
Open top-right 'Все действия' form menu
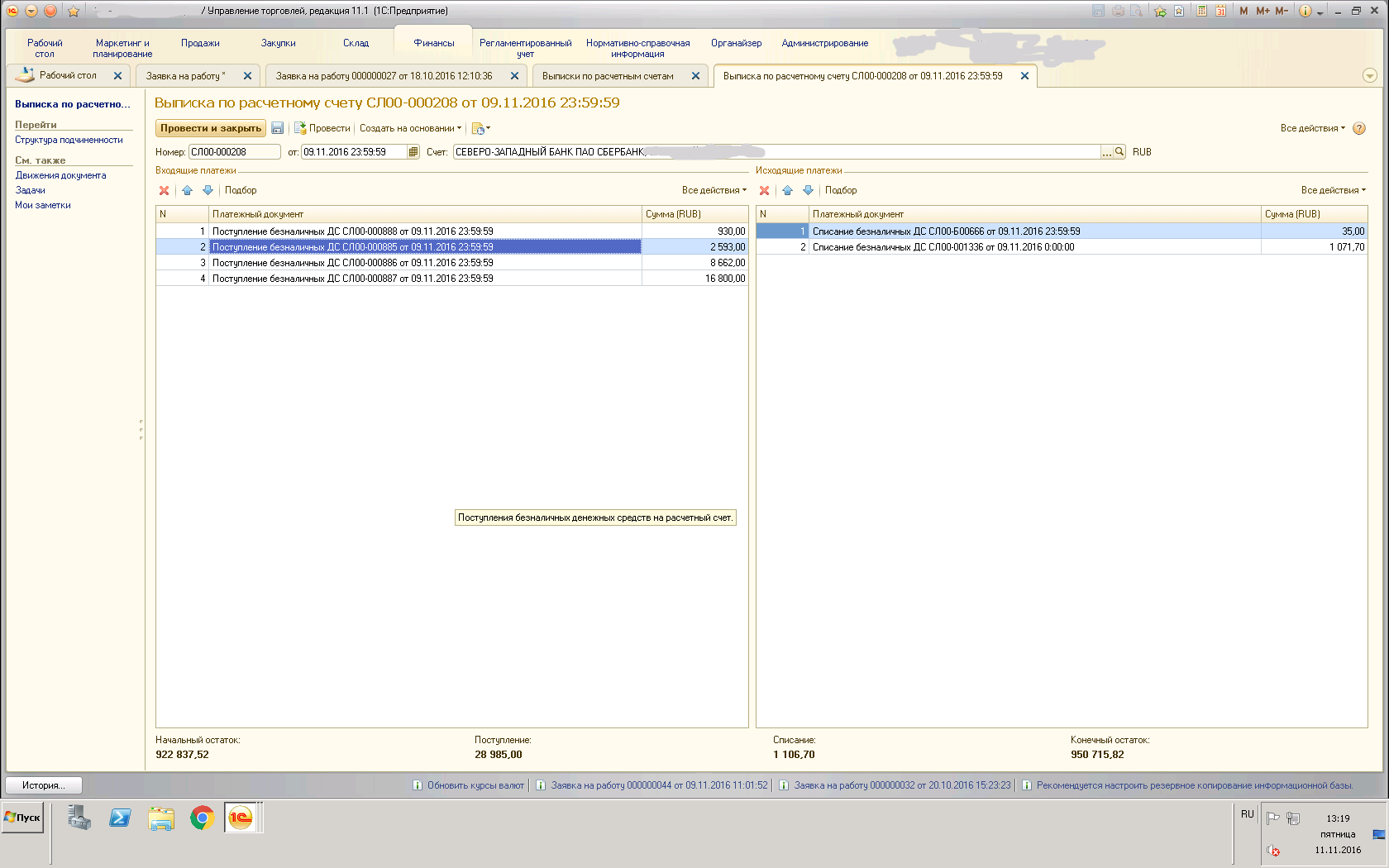1312,128
